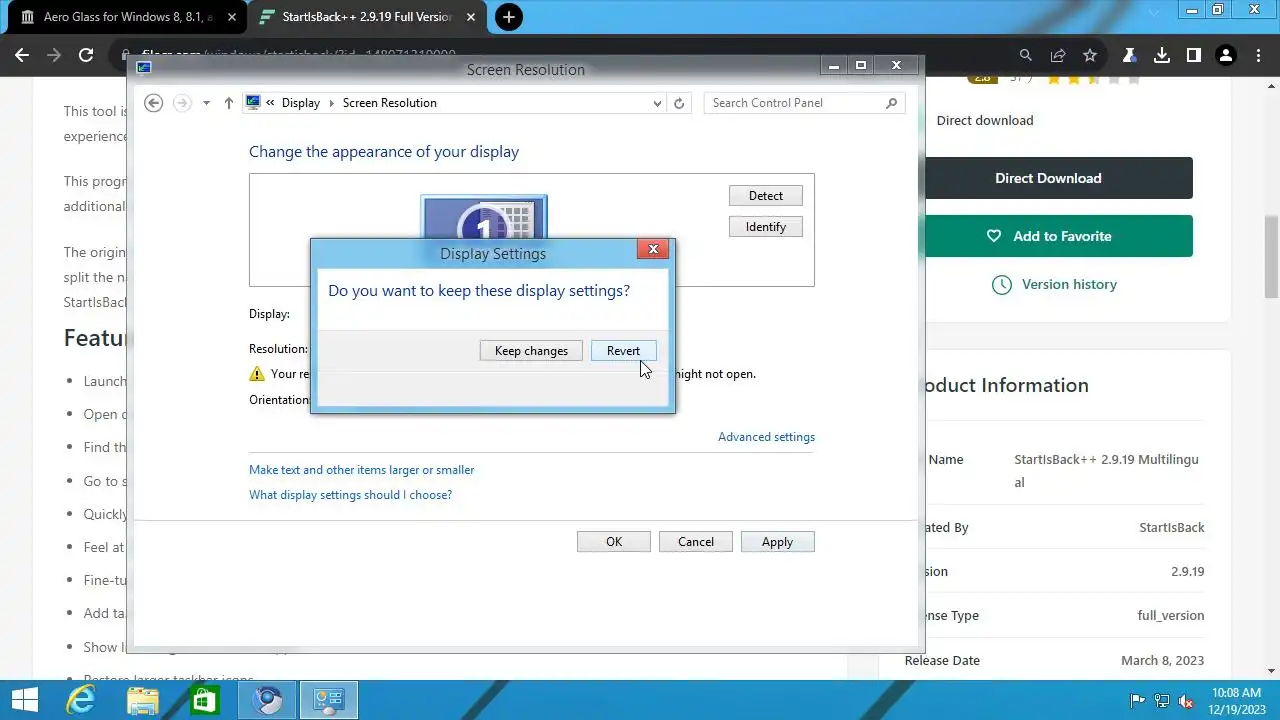Open a new browser tab
The width and height of the screenshot is (1280, 720).
click(x=509, y=17)
